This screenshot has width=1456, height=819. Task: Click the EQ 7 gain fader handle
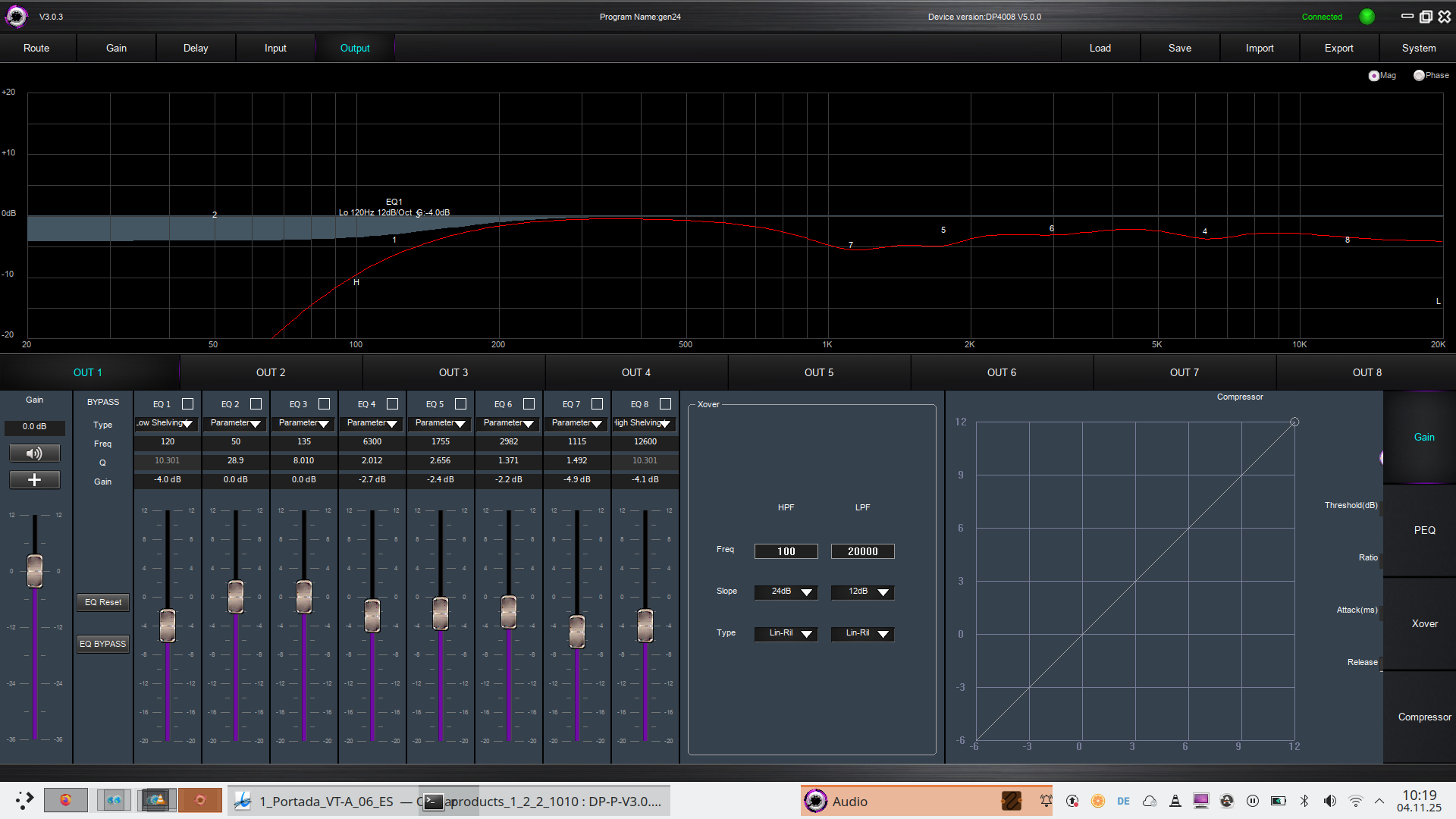(x=577, y=631)
